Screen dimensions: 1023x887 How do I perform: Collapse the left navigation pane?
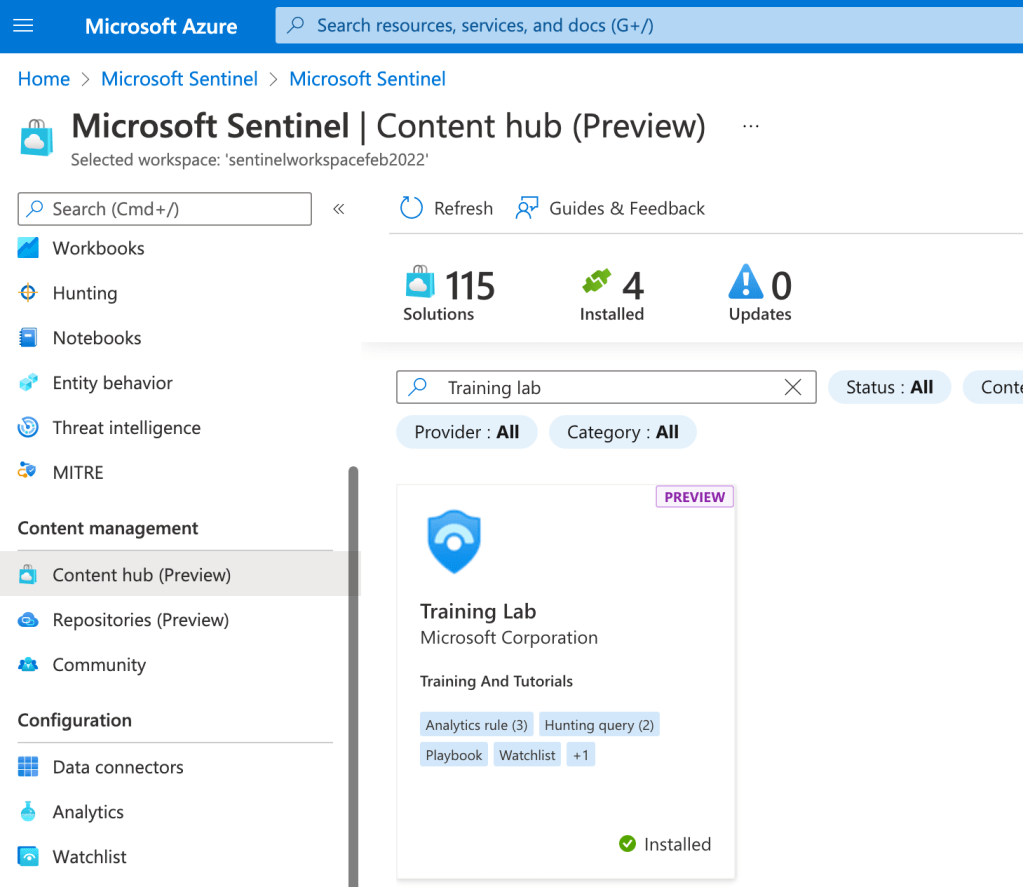[x=338, y=209]
